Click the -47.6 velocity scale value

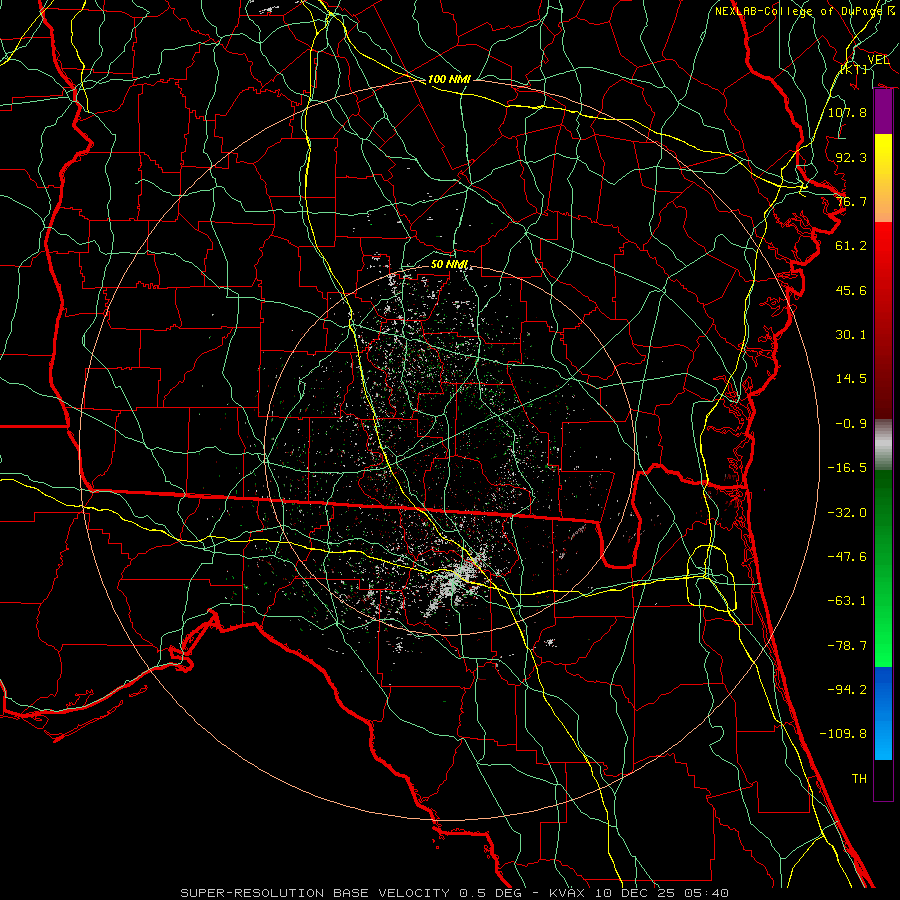pyautogui.click(x=847, y=557)
